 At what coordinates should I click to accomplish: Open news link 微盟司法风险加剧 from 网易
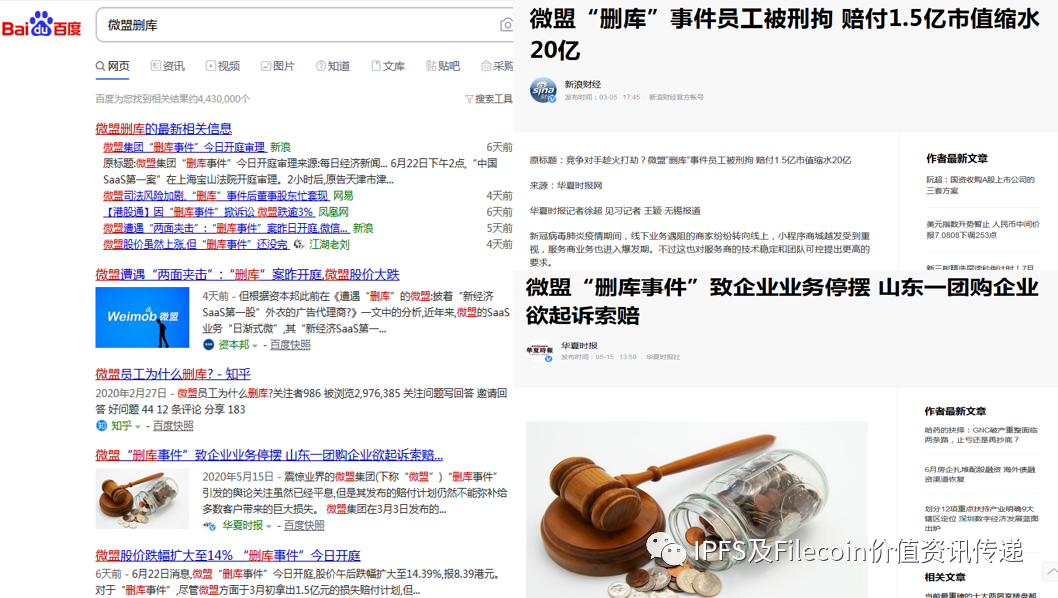pos(215,196)
